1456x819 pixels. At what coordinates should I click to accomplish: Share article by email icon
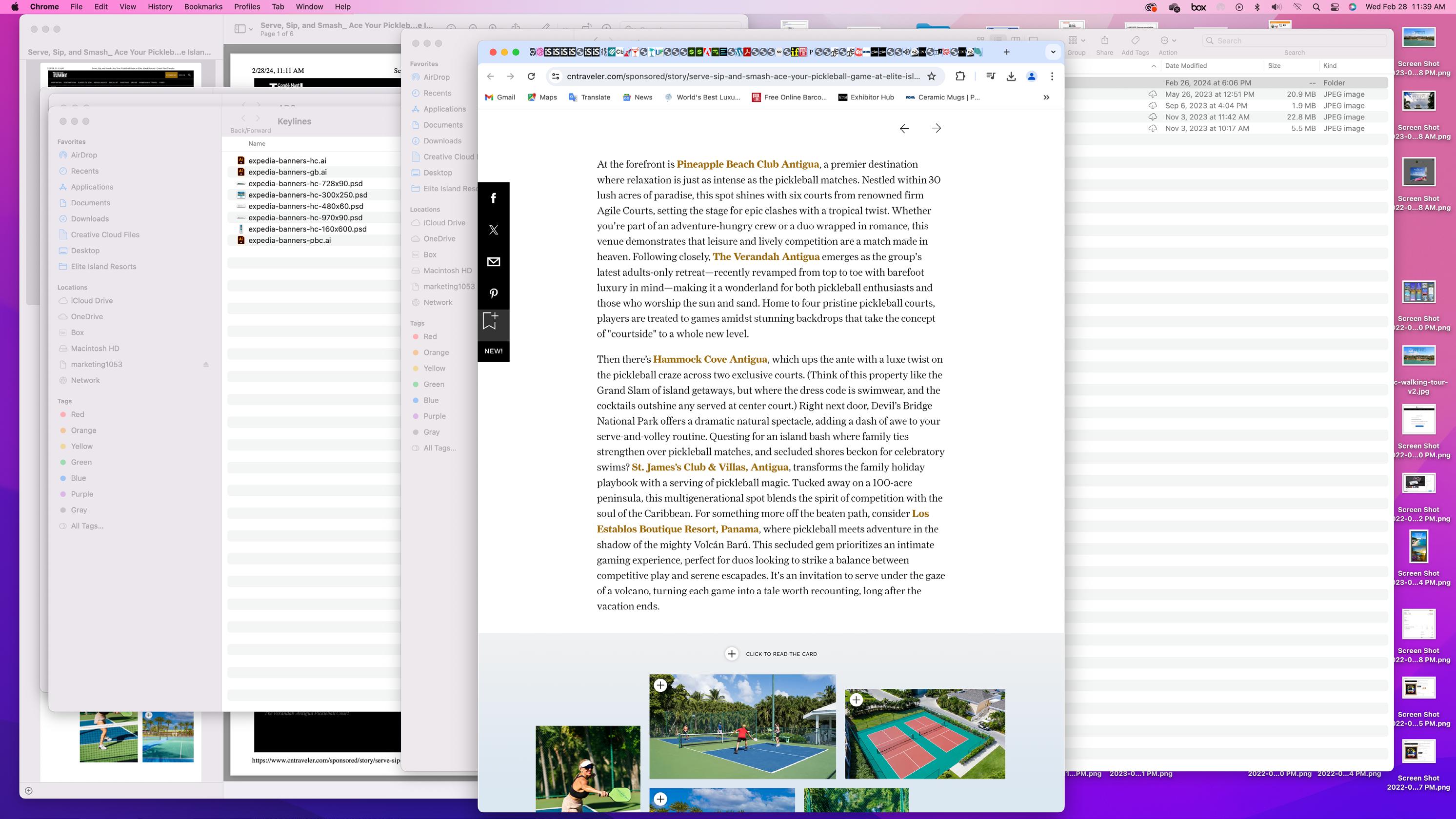pyautogui.click(x=494, y=261)
